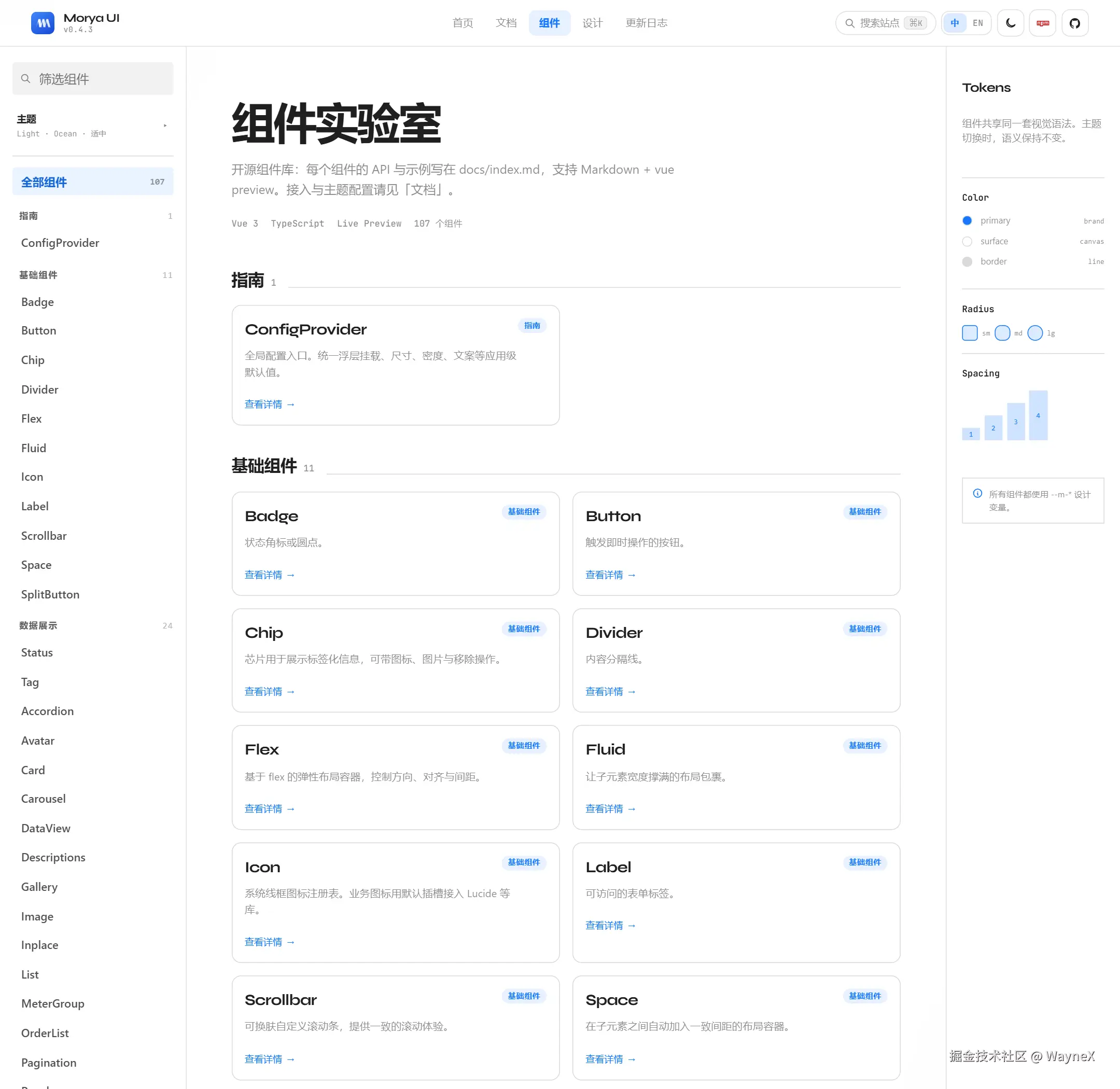Screen dimensions: 1120x1089
Task: Select 全部组件 in the sidebar
Action: [93, 181]
